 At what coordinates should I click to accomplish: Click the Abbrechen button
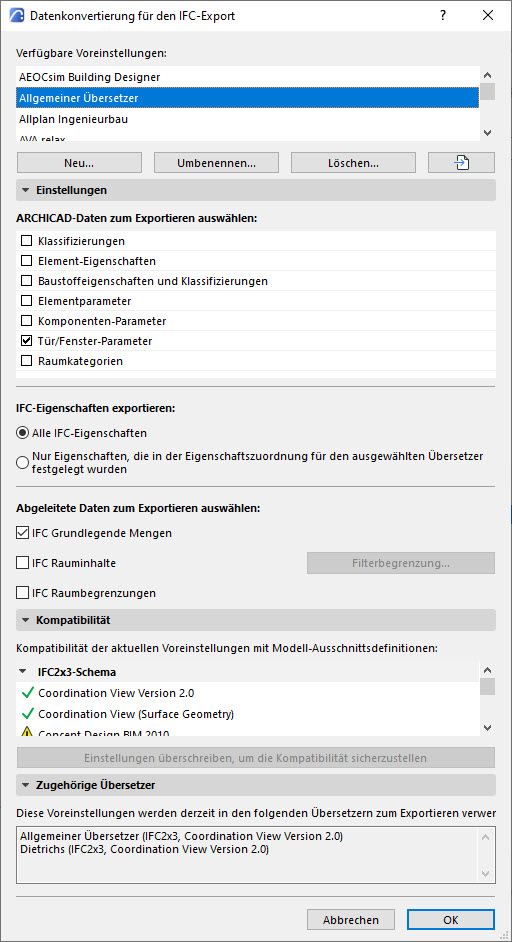tap(351, 920)
